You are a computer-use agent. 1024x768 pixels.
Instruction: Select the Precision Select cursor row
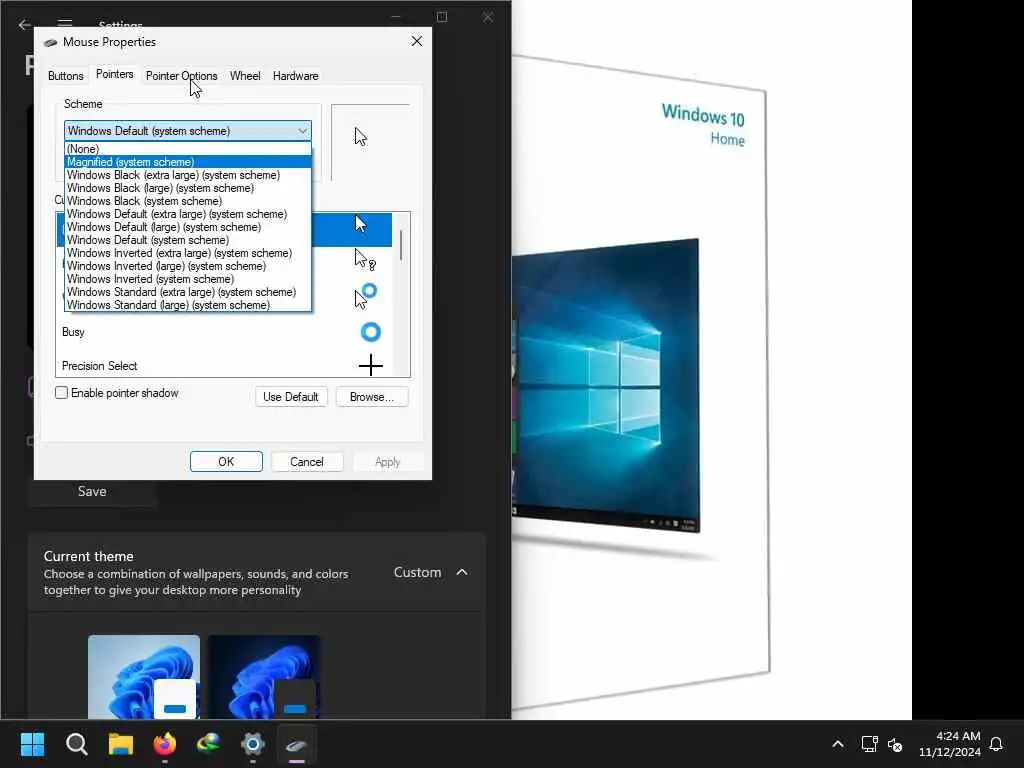click(x=224, y=366)
